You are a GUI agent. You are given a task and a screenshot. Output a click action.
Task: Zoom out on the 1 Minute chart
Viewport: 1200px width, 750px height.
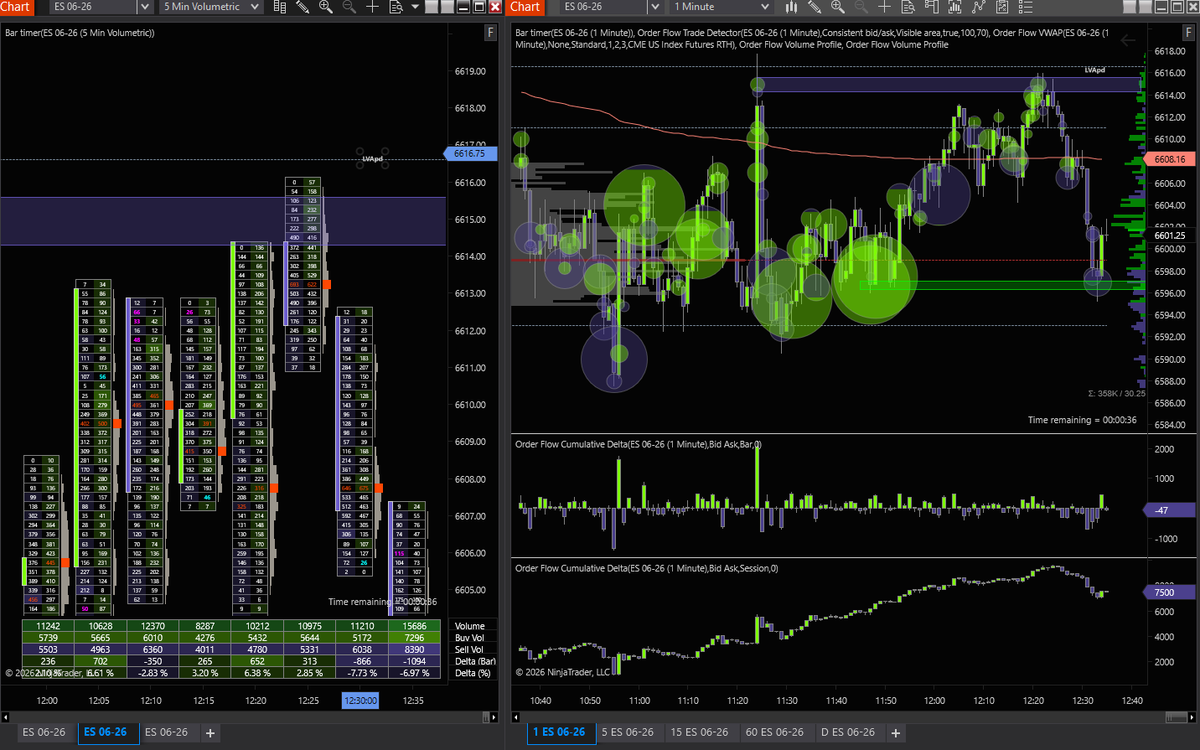click(861, 6)
